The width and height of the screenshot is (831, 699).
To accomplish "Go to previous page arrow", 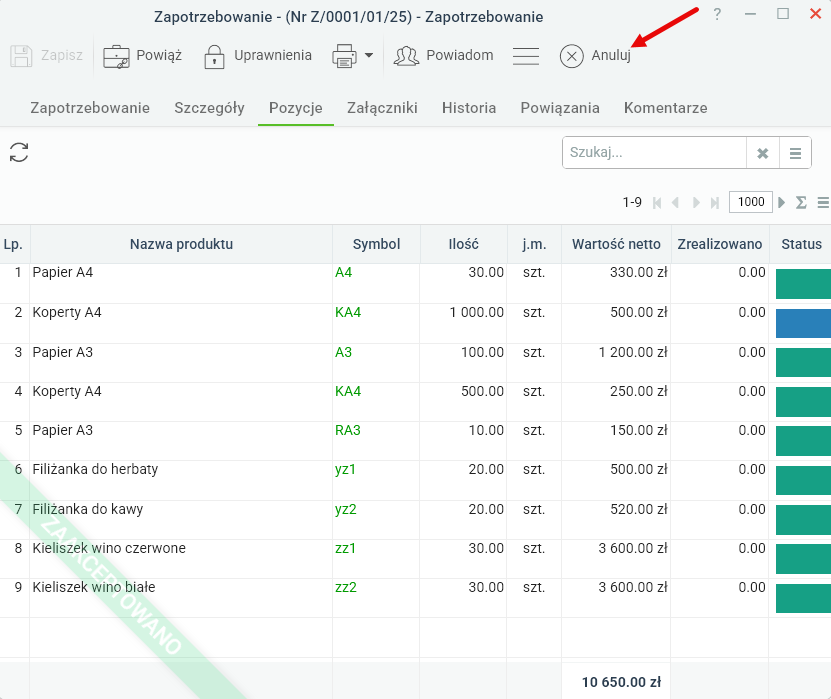I will 676,202.
